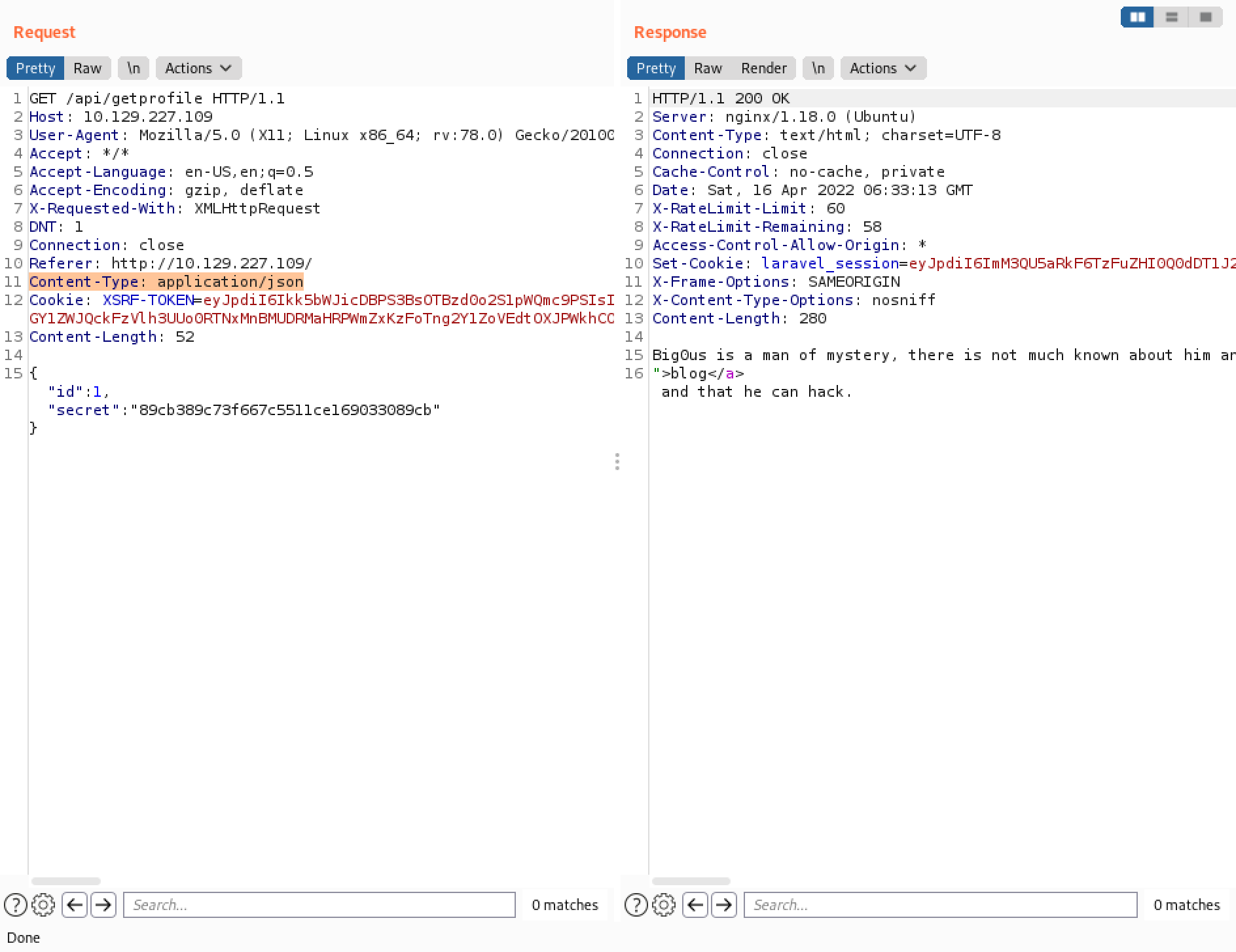Switch Response view to Raw tab

tap(708, 68)
